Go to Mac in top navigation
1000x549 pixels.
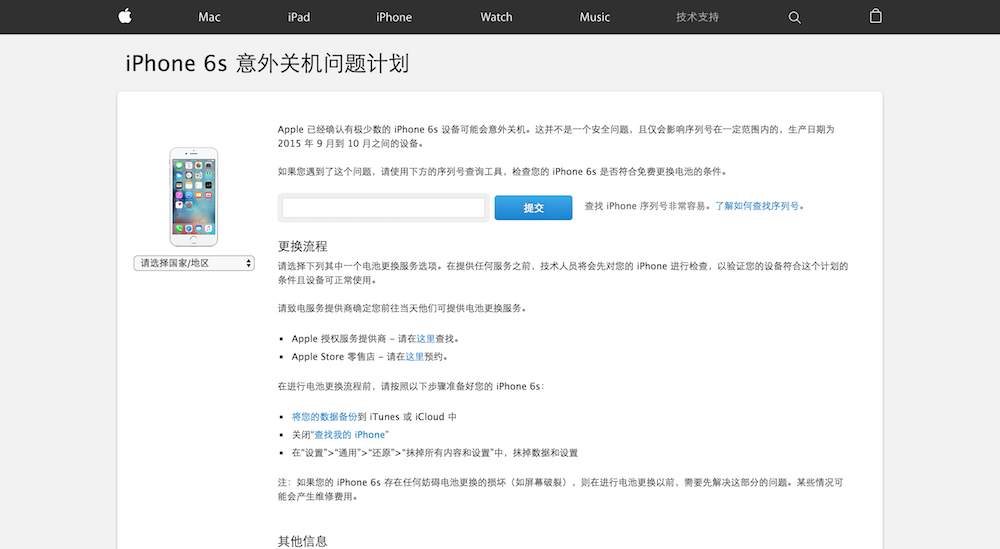(209, 17)
